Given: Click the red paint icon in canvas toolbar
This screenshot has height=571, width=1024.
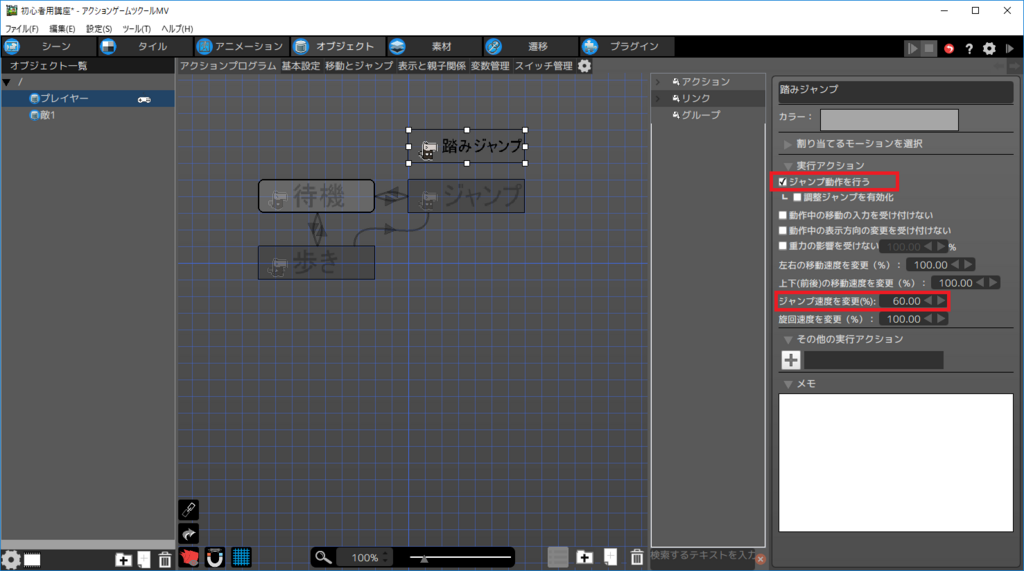Looking at the screenshot, I should coord(189,557).
